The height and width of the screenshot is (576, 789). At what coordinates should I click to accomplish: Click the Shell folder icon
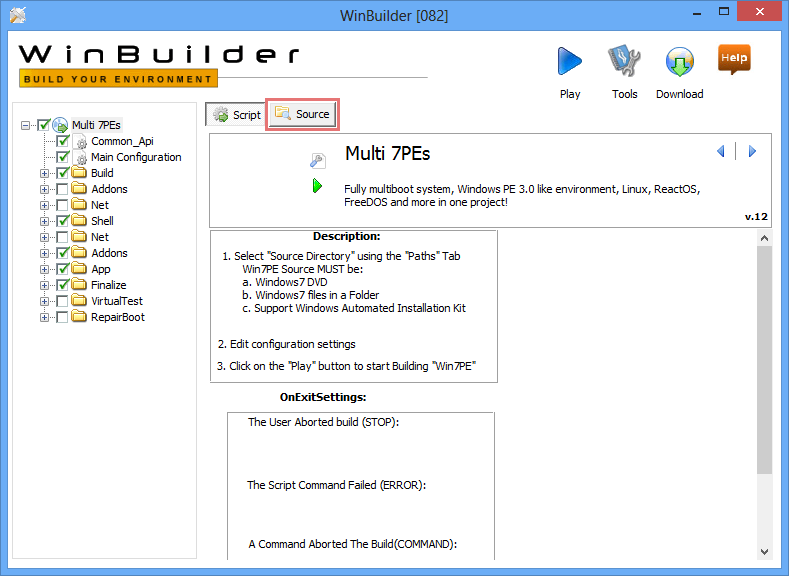(x=79, y=220)
